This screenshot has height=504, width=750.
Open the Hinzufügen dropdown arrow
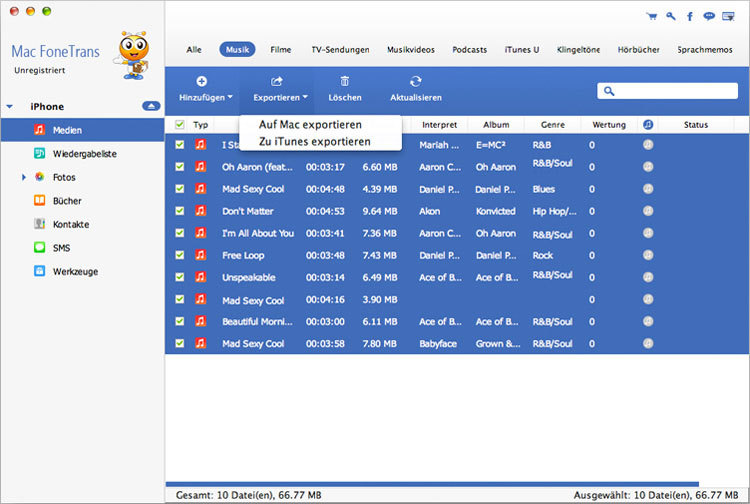coord(230,97)
